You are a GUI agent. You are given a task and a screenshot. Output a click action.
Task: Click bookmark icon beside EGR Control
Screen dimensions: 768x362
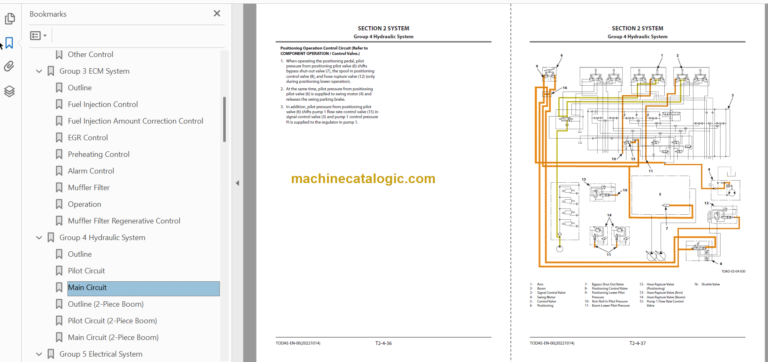[59, 138]
